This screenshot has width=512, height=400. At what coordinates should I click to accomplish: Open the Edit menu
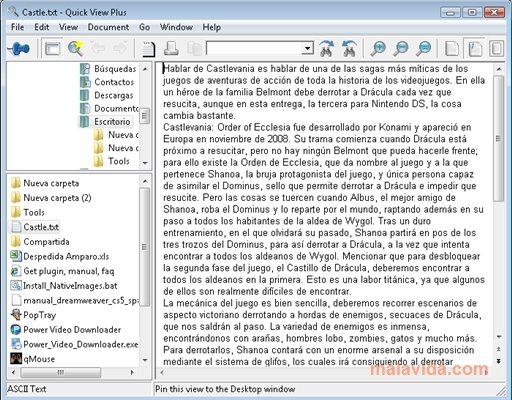tap(42, 27)
